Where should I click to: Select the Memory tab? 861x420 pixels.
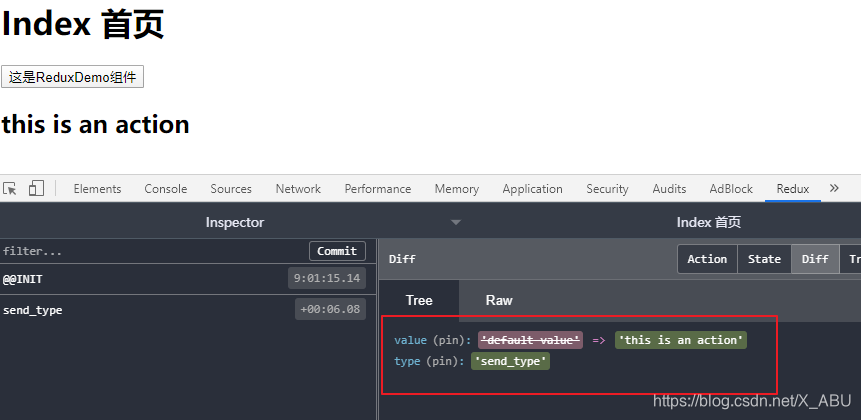click(457, 189)
